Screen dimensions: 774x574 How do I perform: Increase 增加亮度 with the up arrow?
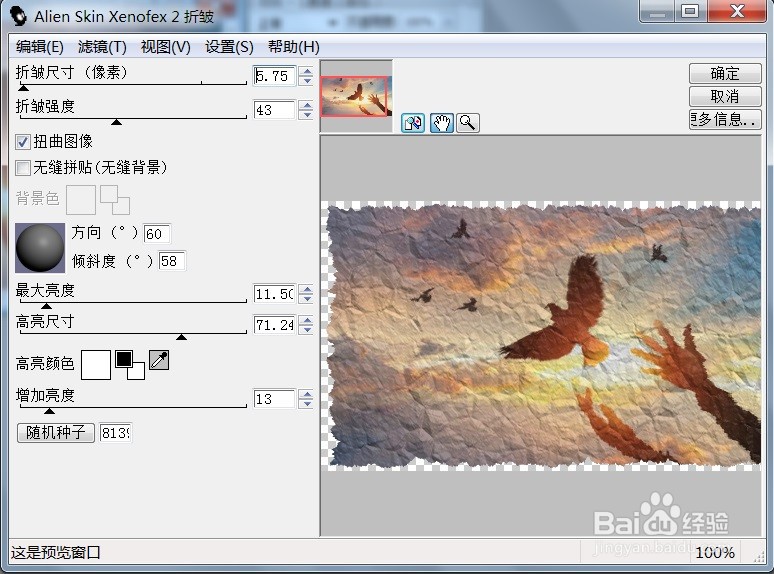[307, 394]
